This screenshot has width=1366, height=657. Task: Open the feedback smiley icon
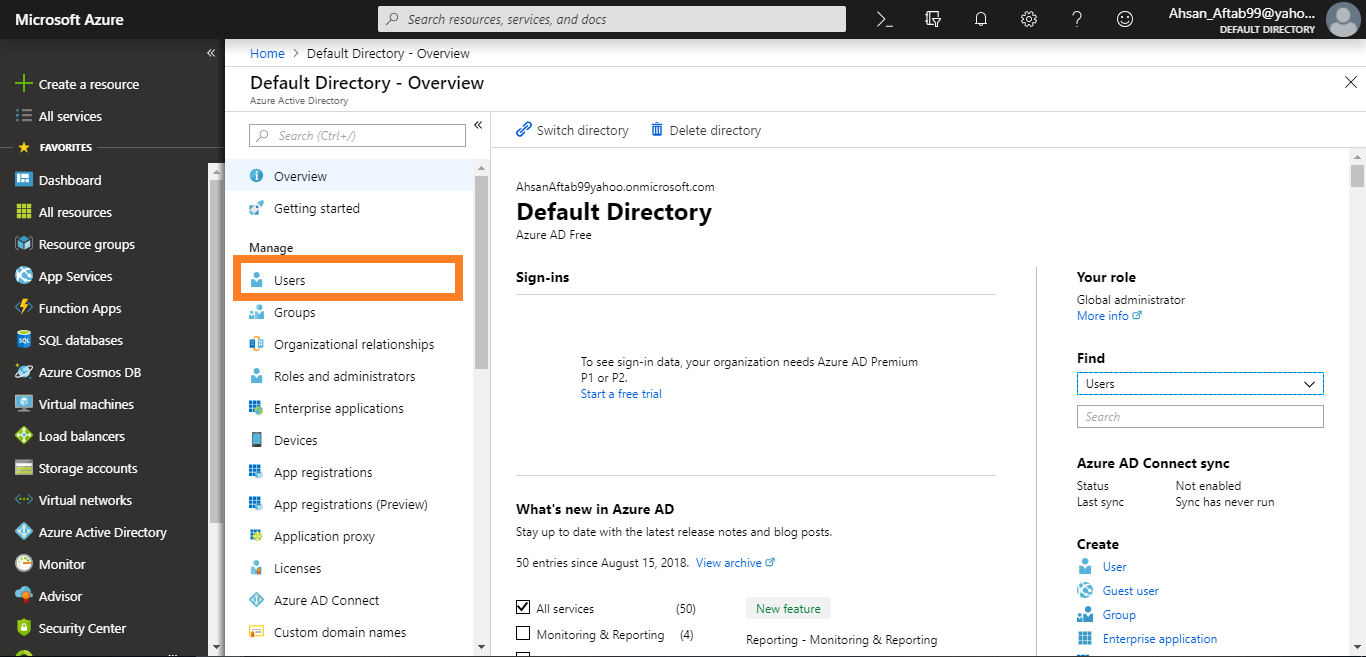click(1124, 19)
